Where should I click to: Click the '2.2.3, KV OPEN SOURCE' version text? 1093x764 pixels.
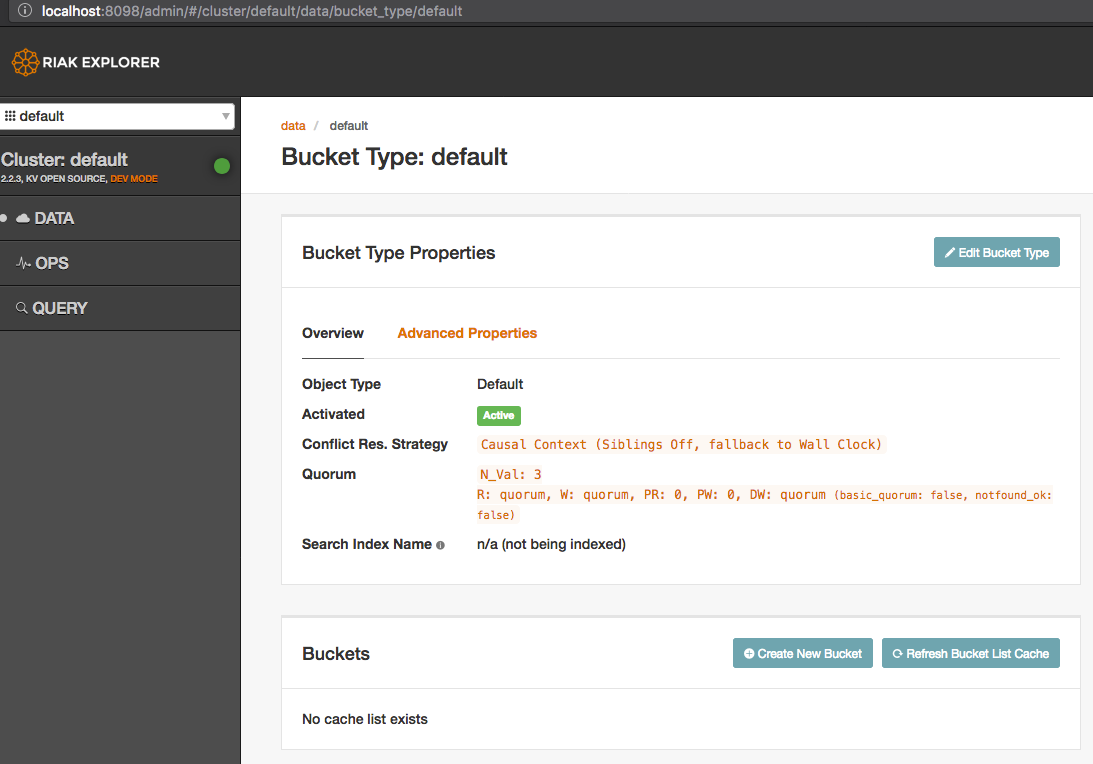point(54,179)
